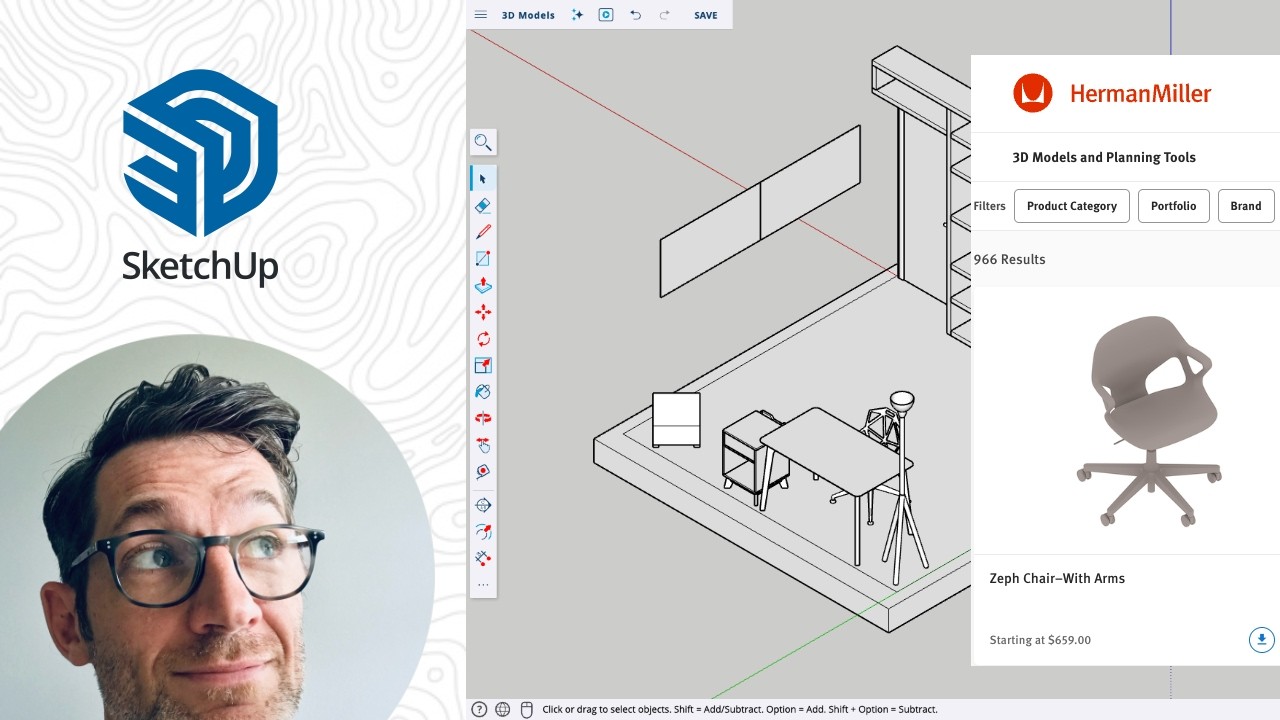Click the mouse icon in status bar

click(527, 709)
